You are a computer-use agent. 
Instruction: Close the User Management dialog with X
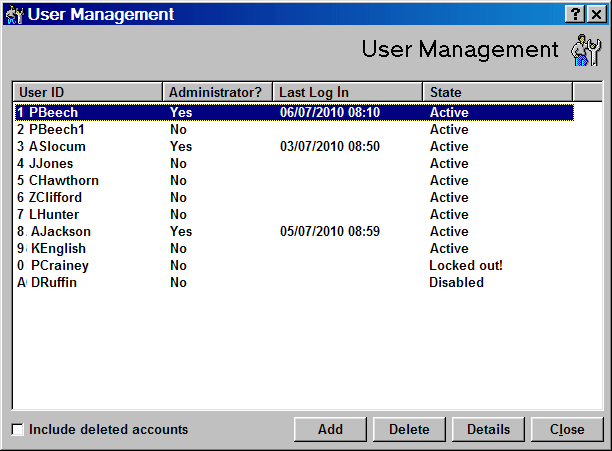[597, 14]
